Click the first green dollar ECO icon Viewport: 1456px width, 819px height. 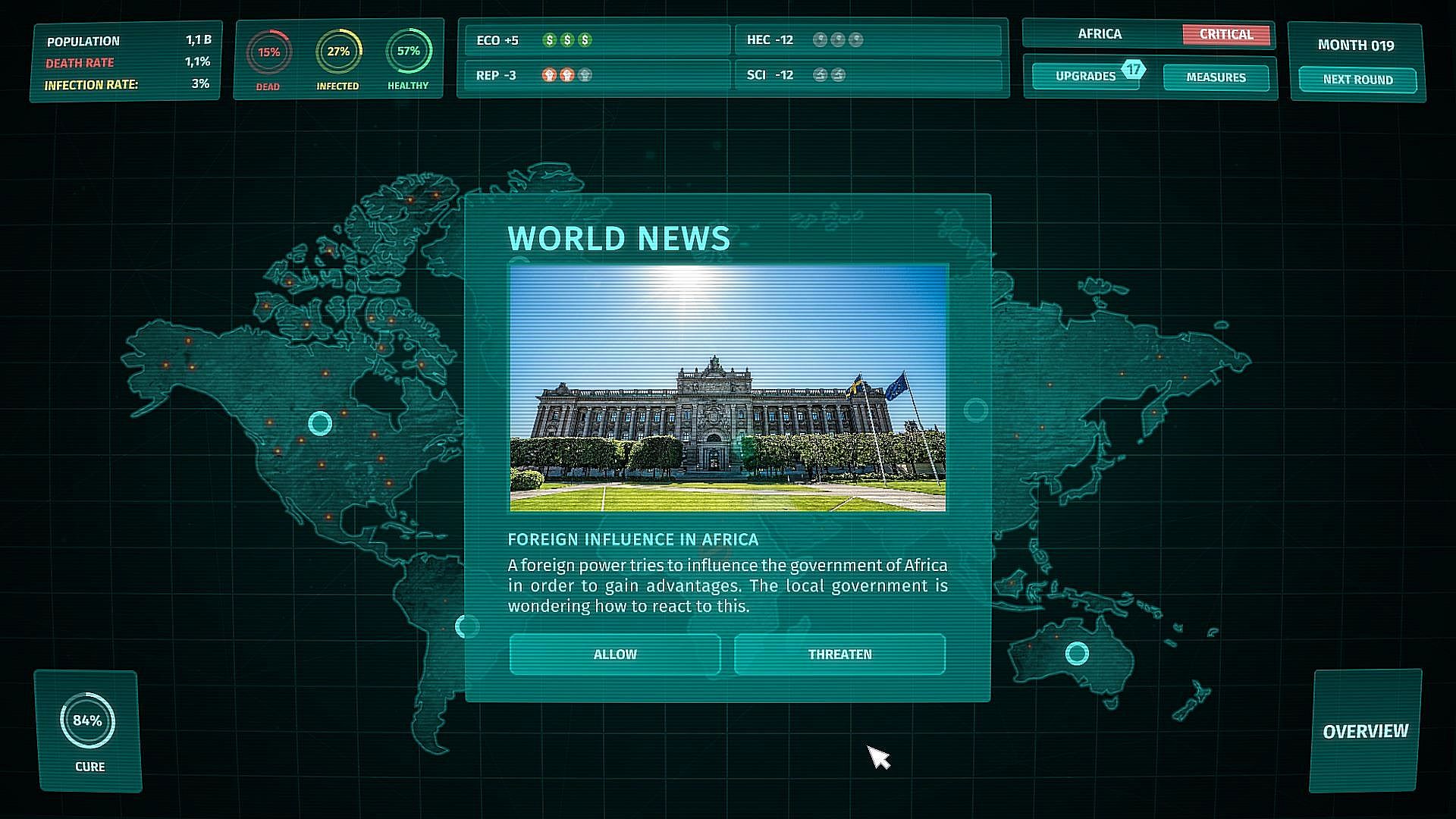[550, 40]
